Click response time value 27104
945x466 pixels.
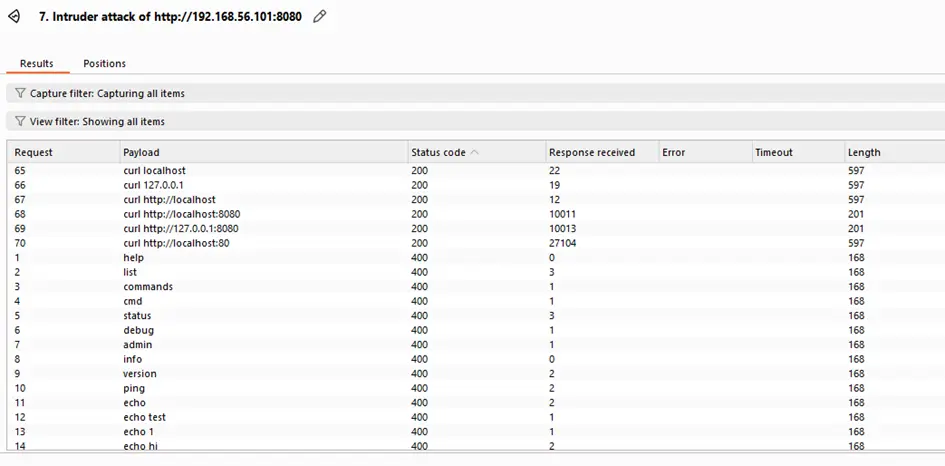(562, 243)
